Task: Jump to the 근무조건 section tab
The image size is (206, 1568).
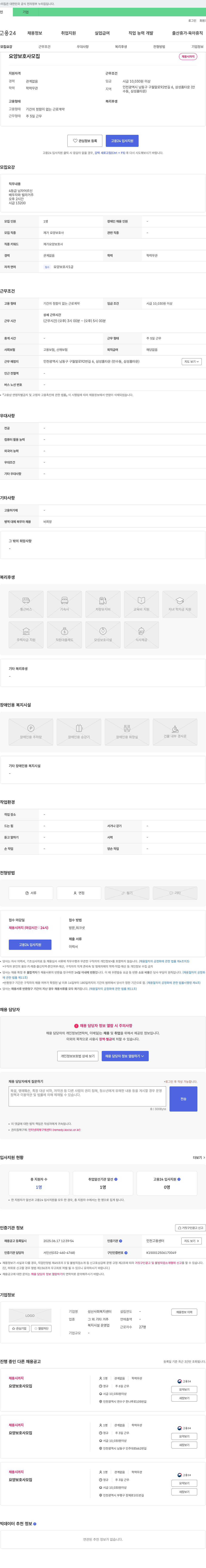Action: [44, 47]
